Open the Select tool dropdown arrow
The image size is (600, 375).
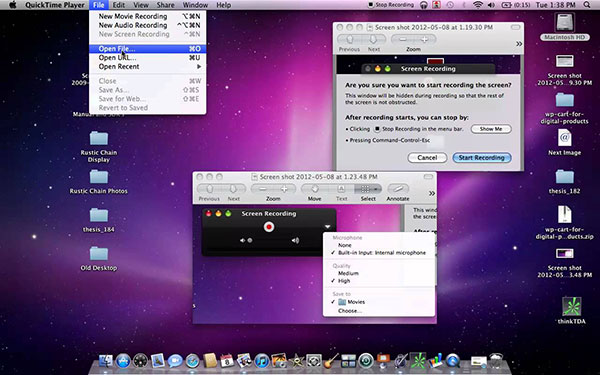pos(377,189)
